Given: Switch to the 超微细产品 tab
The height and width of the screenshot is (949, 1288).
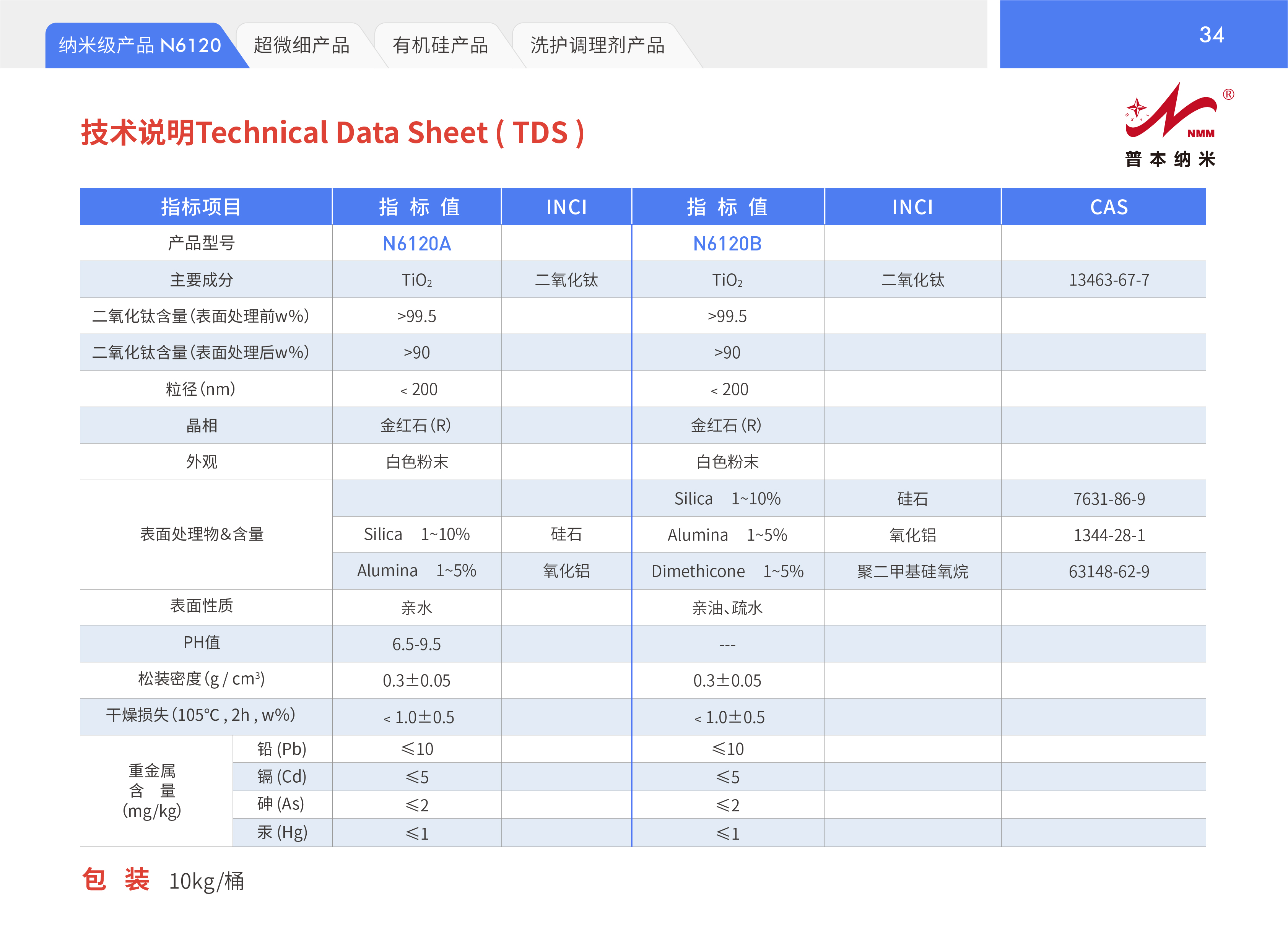Looking at the screenshot, I should pos(302,45).
